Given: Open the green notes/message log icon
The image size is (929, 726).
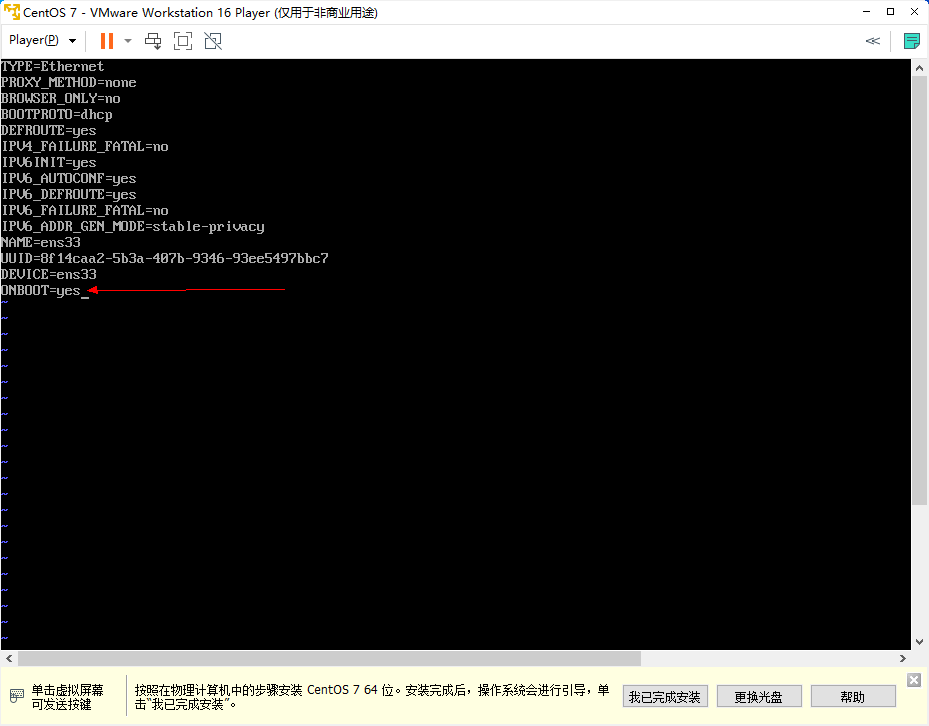Looking at the screenshot, I should [911, 41].
